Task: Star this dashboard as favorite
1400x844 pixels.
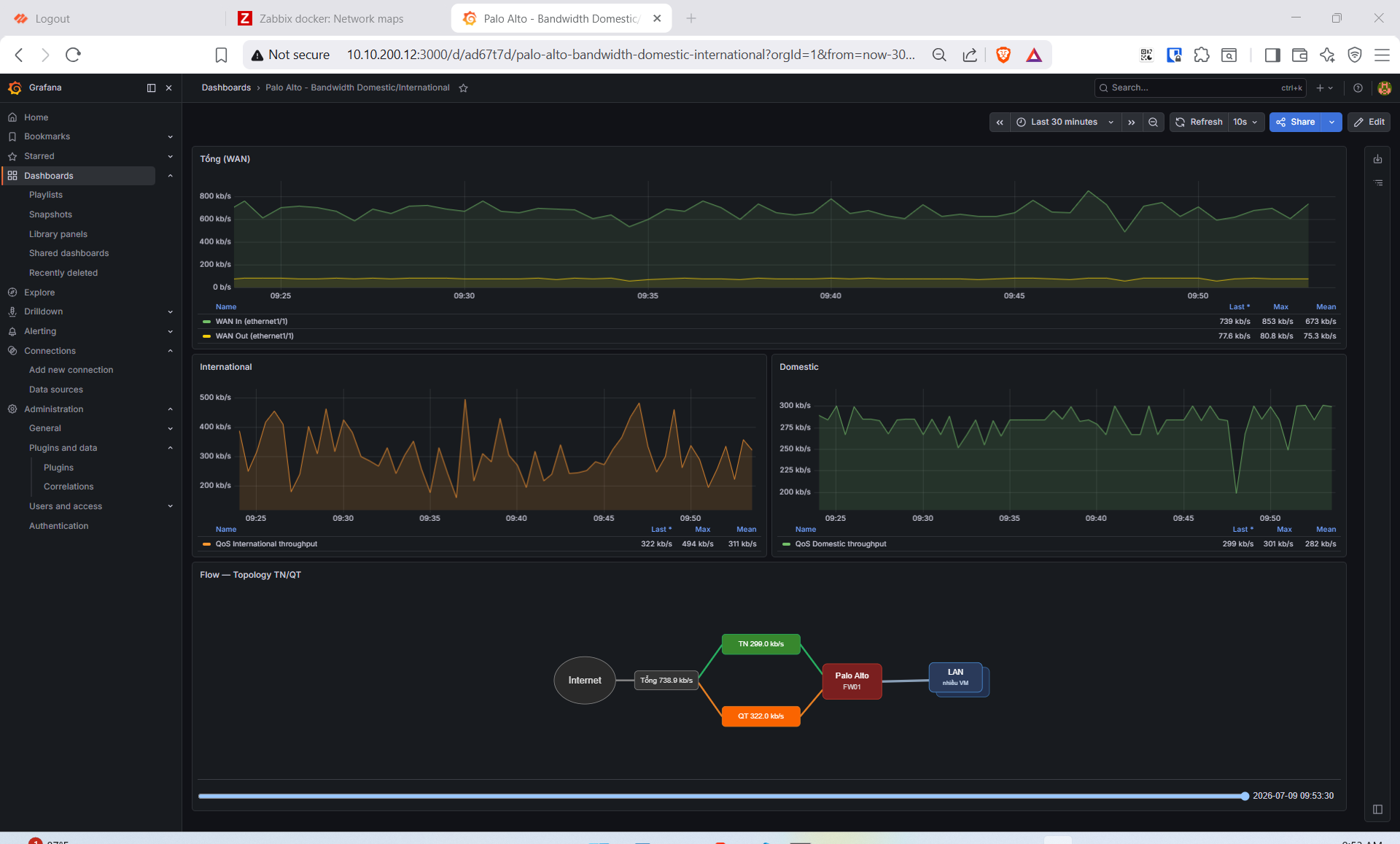Action: (x=464, y=88)
